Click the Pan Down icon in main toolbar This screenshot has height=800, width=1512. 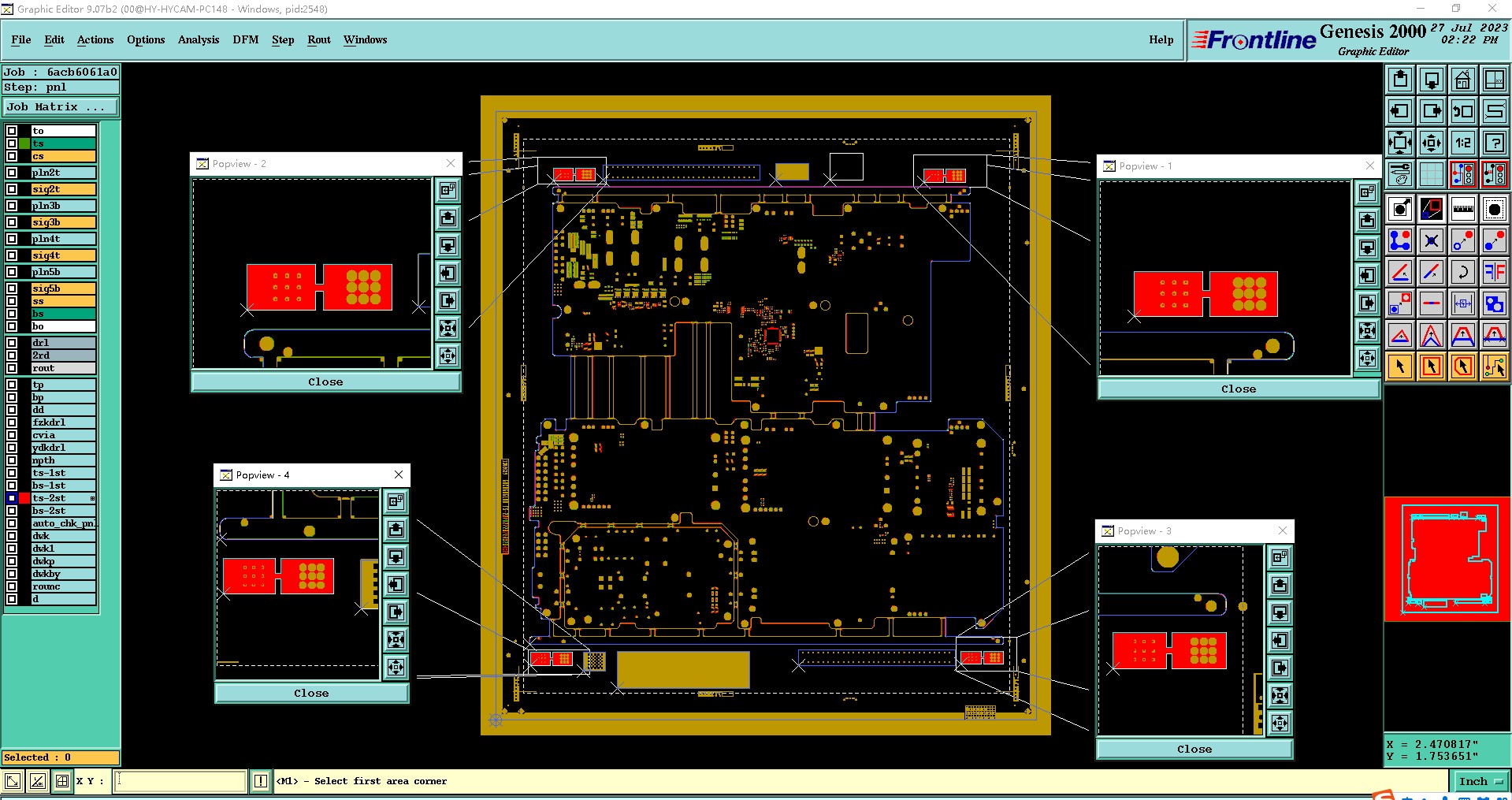(x=1432, y=80)
